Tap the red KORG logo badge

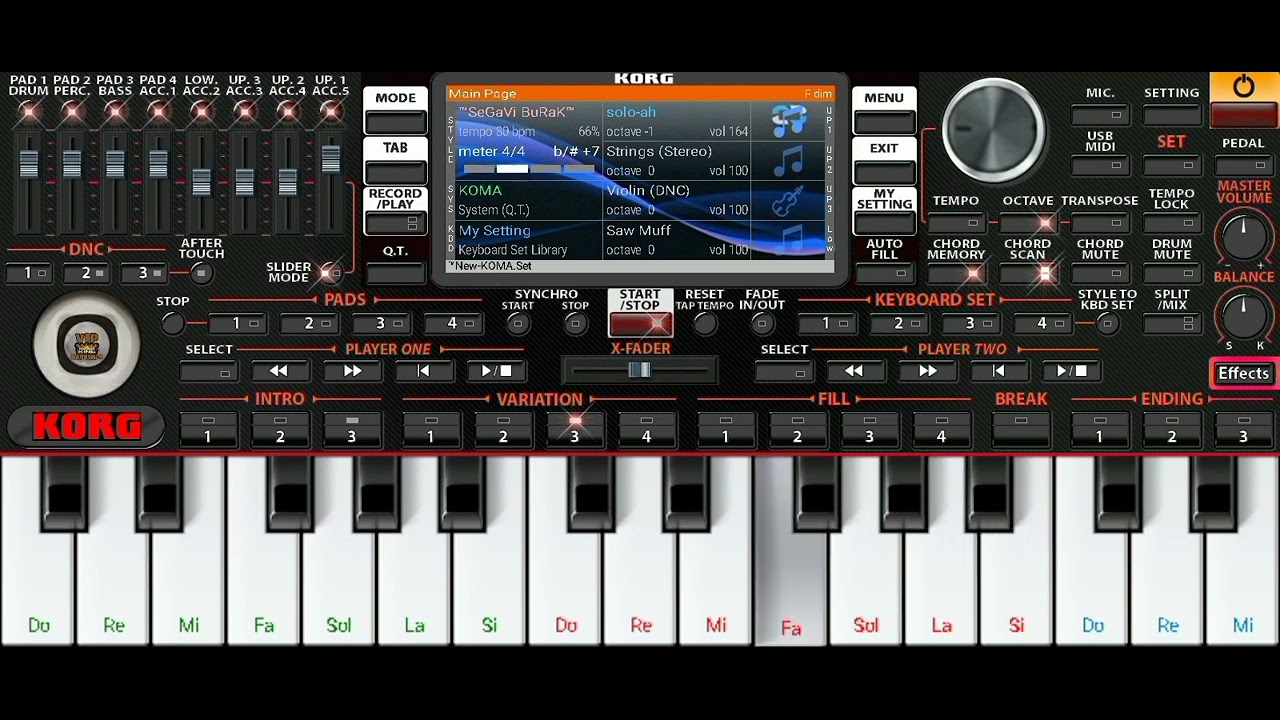pyautogui.click(x=86, y=427)
